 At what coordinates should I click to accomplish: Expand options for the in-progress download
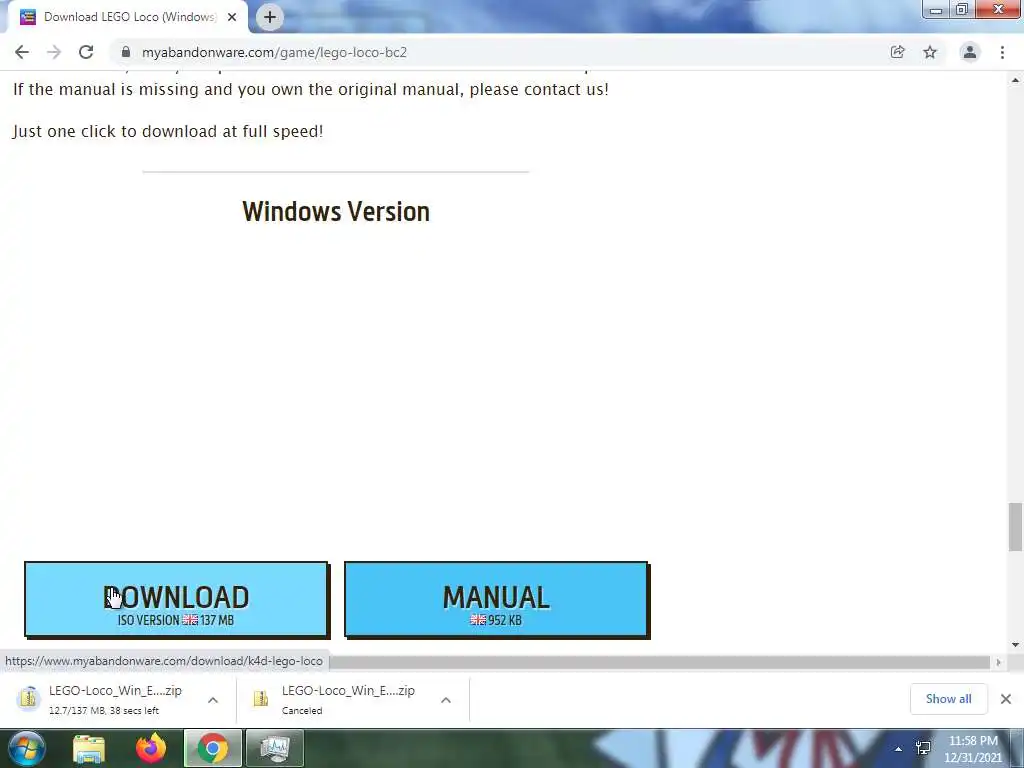point(213,700)
